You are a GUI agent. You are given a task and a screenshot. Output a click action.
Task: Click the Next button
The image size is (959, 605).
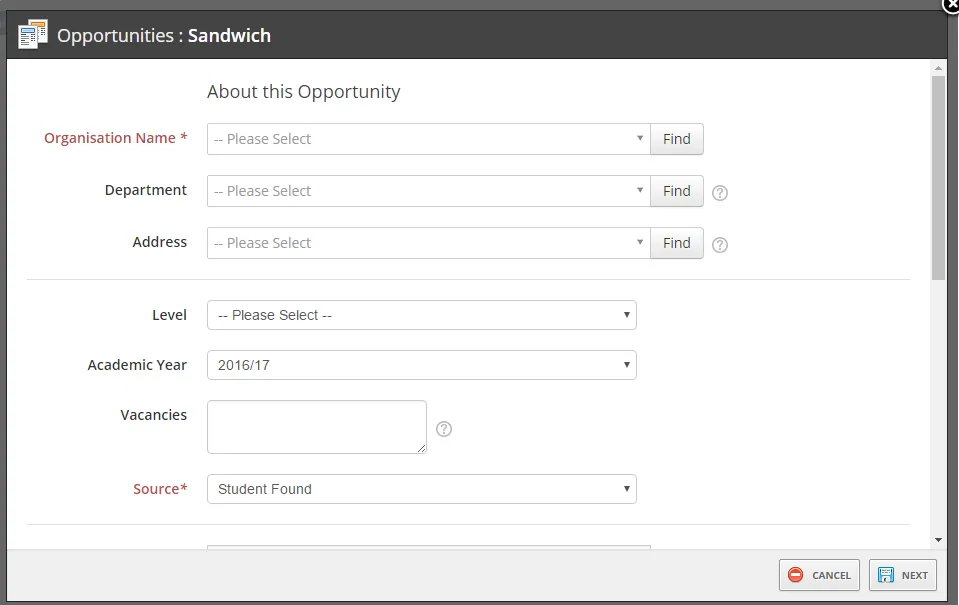pyautogui.click(x=902, y=575)
